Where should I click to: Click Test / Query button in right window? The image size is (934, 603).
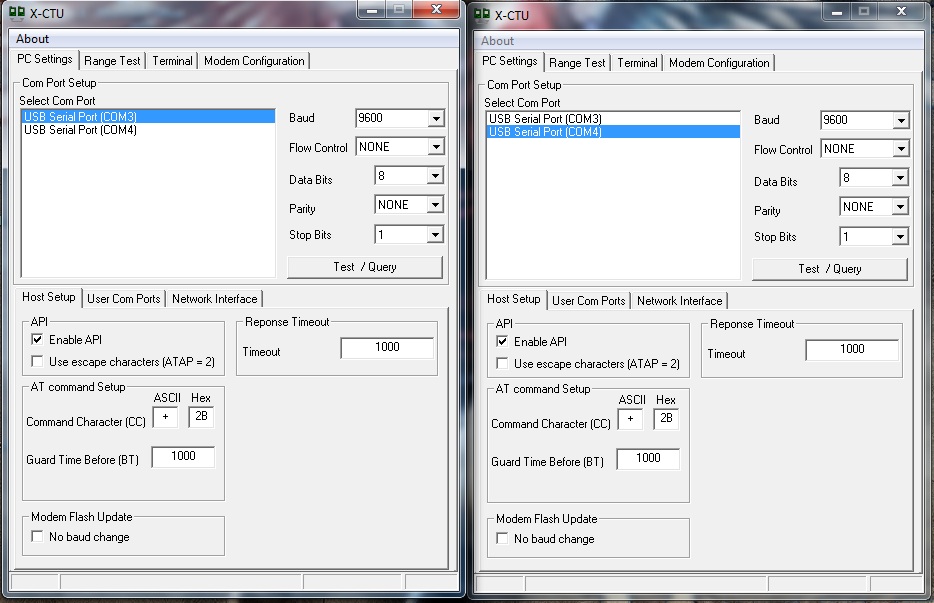point(830,269)
